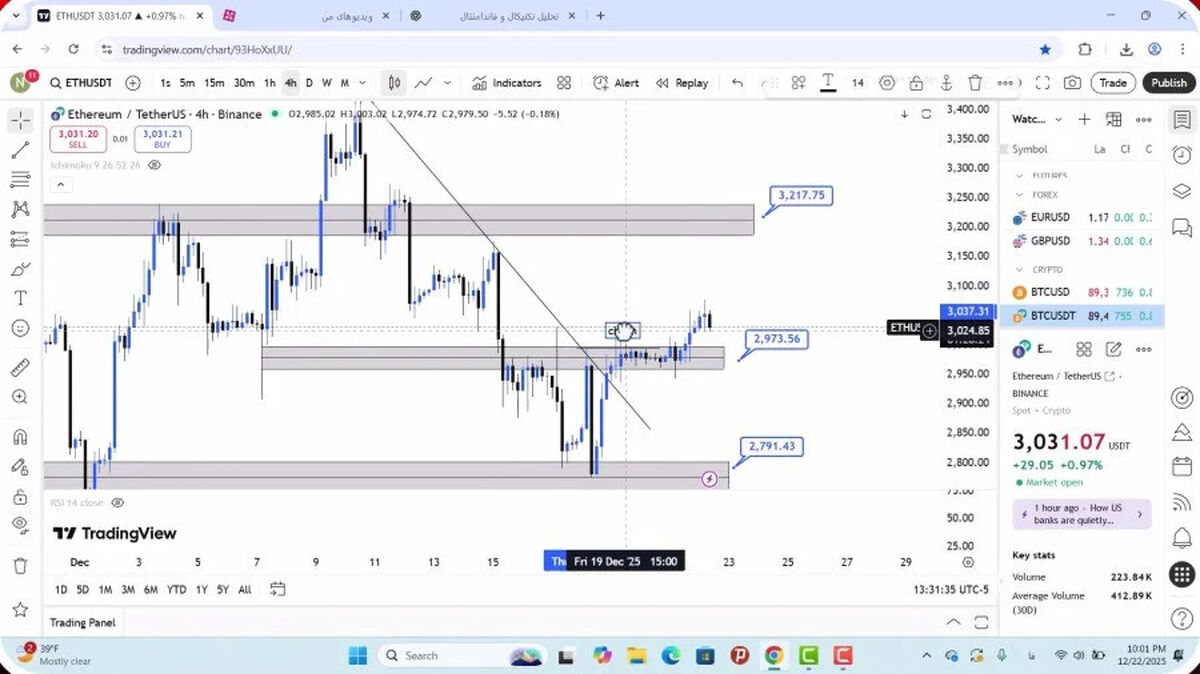1200x674 pixels.
Task: Toggle stay in drawing mode
Action: [x=20, y=466]
